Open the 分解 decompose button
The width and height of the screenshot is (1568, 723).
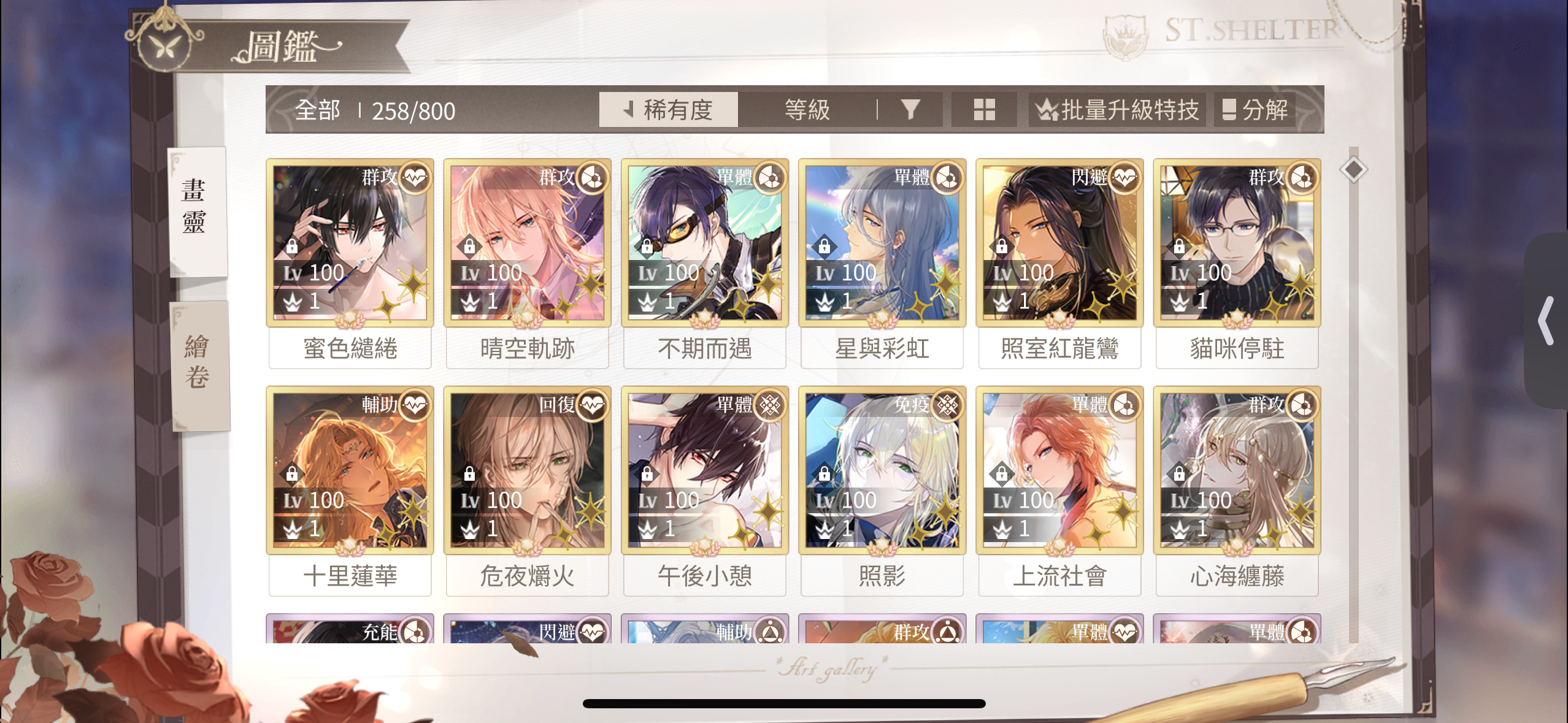(1255, 110)
